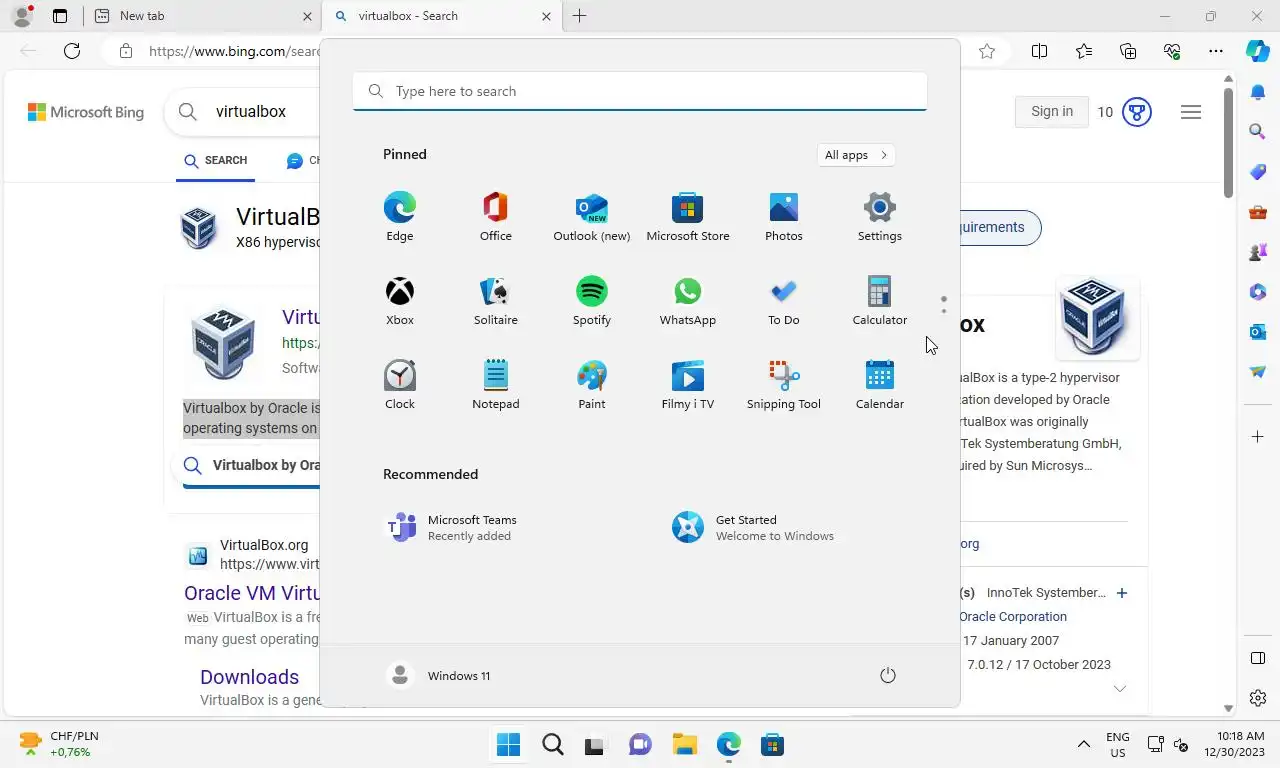Expand the All apps list

click(856, 155)
